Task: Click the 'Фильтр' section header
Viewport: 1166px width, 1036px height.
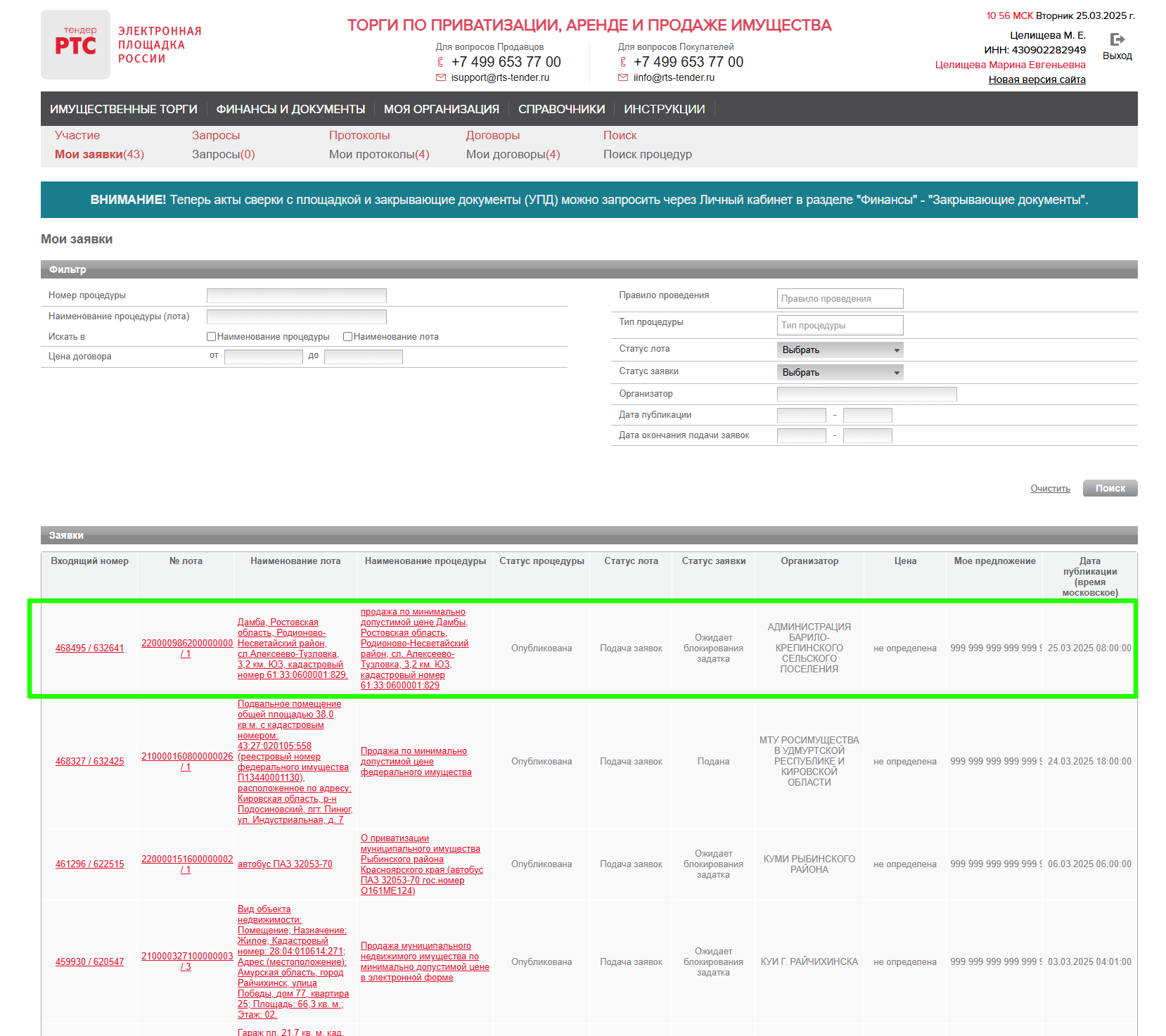Action: pos(589,269)
